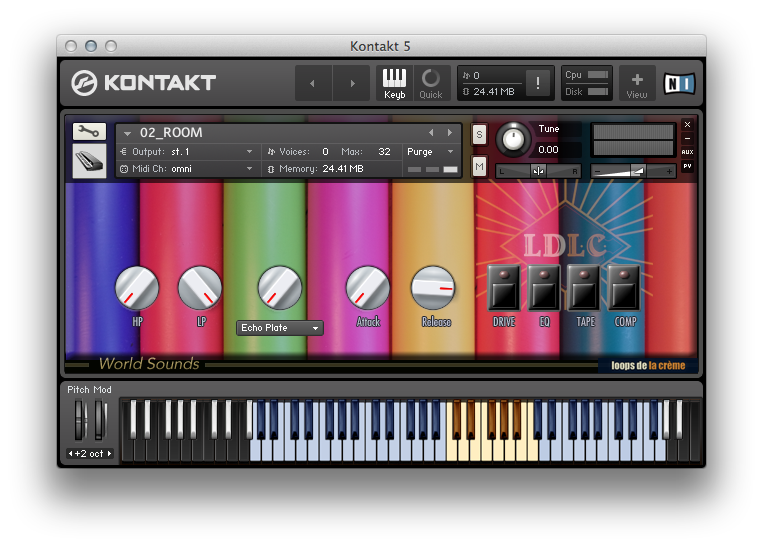Click the Tune value 0.00 field
The height and width of the screenshot is (547, 763).
[558, 149]
